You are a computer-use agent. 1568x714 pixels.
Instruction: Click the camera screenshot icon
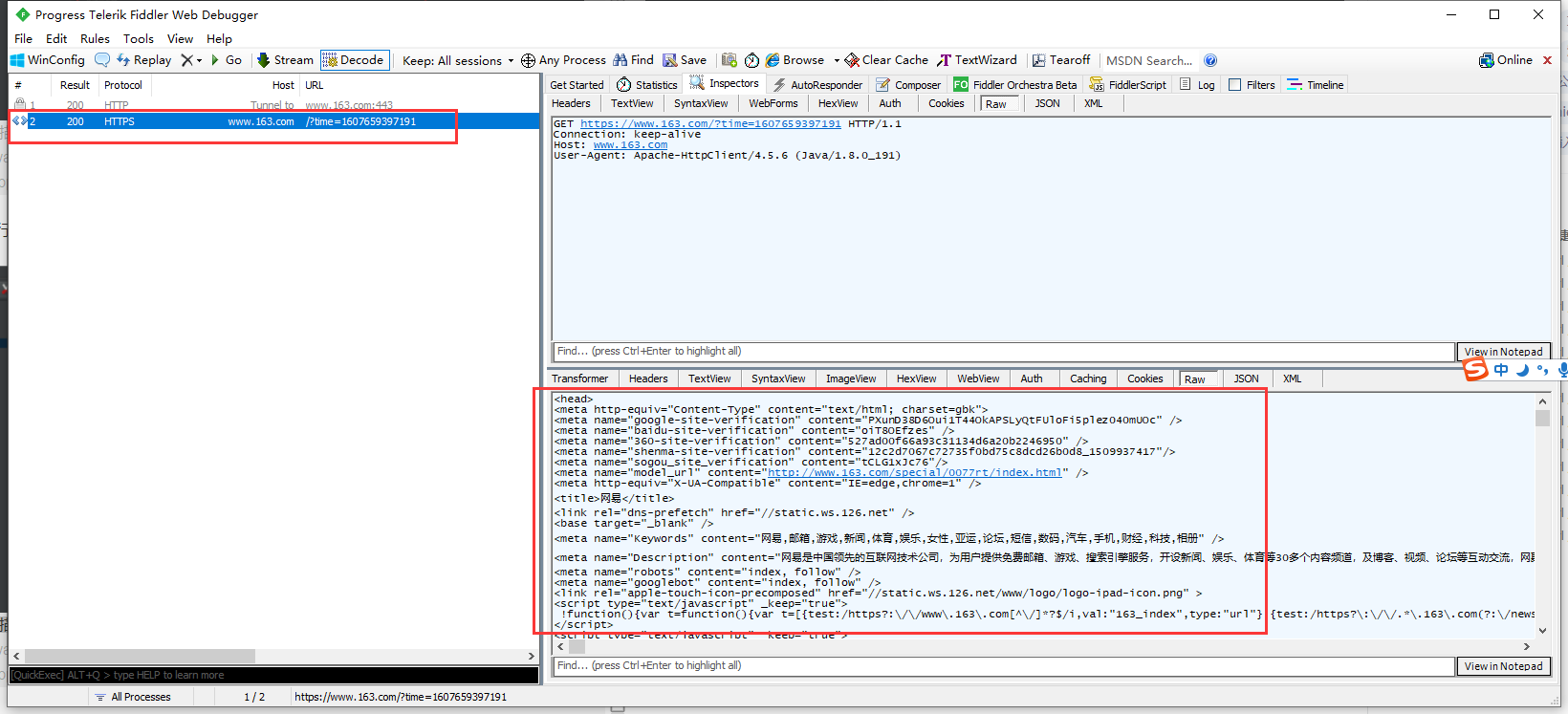[730, 60]
